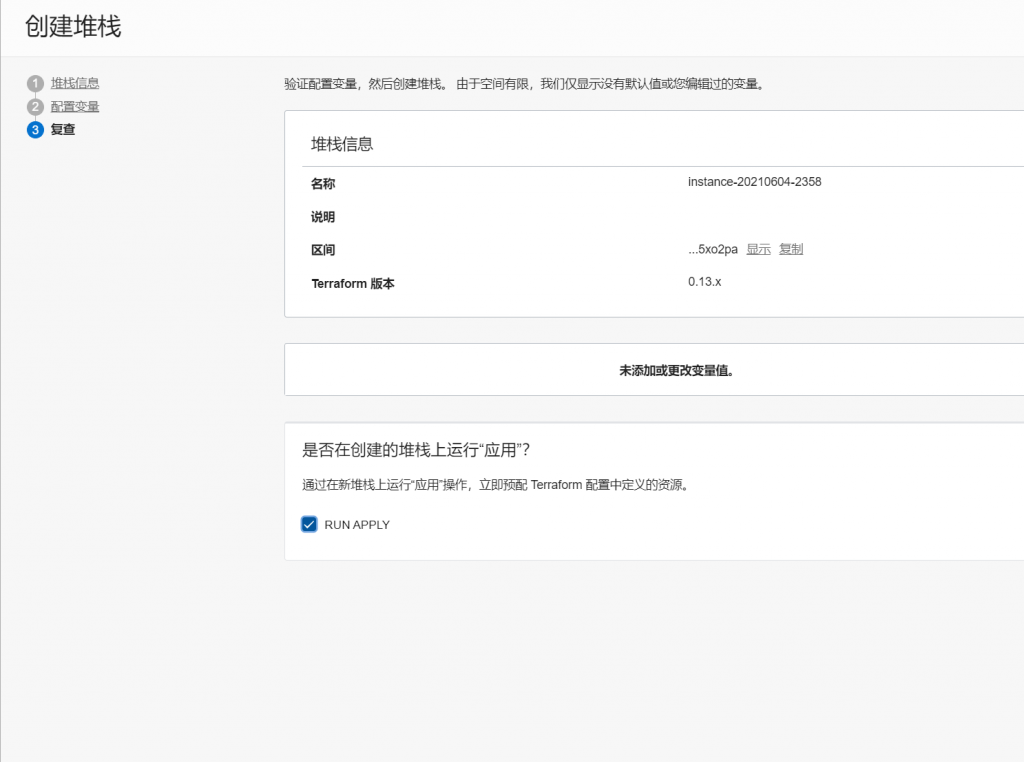
Task: Click the 说明 field label
Action: 323,217
